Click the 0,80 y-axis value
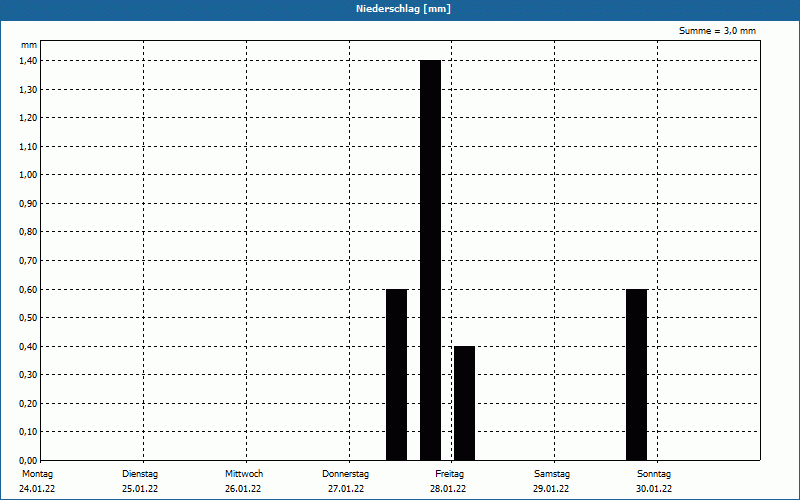Image resolution: width=800 pixels, height=500 pixels. pos(28,232)
